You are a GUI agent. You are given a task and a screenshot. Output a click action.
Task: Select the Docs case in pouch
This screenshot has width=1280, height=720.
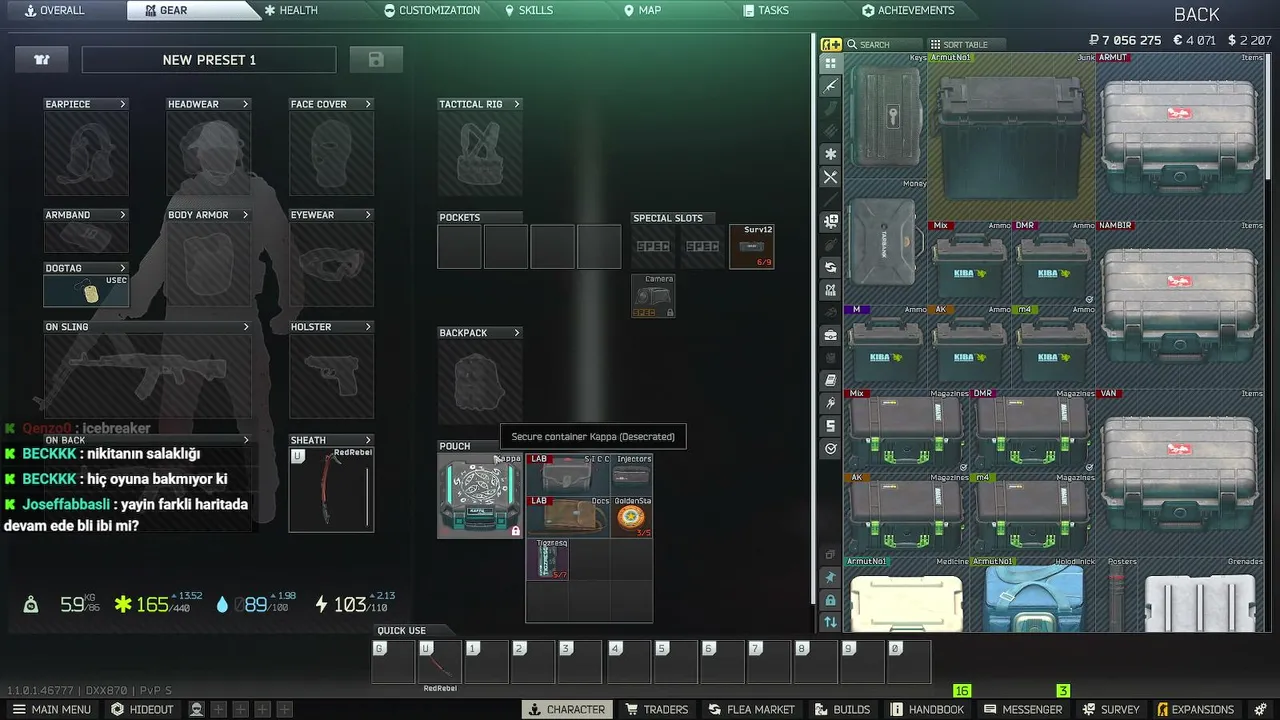pos(568,517)
